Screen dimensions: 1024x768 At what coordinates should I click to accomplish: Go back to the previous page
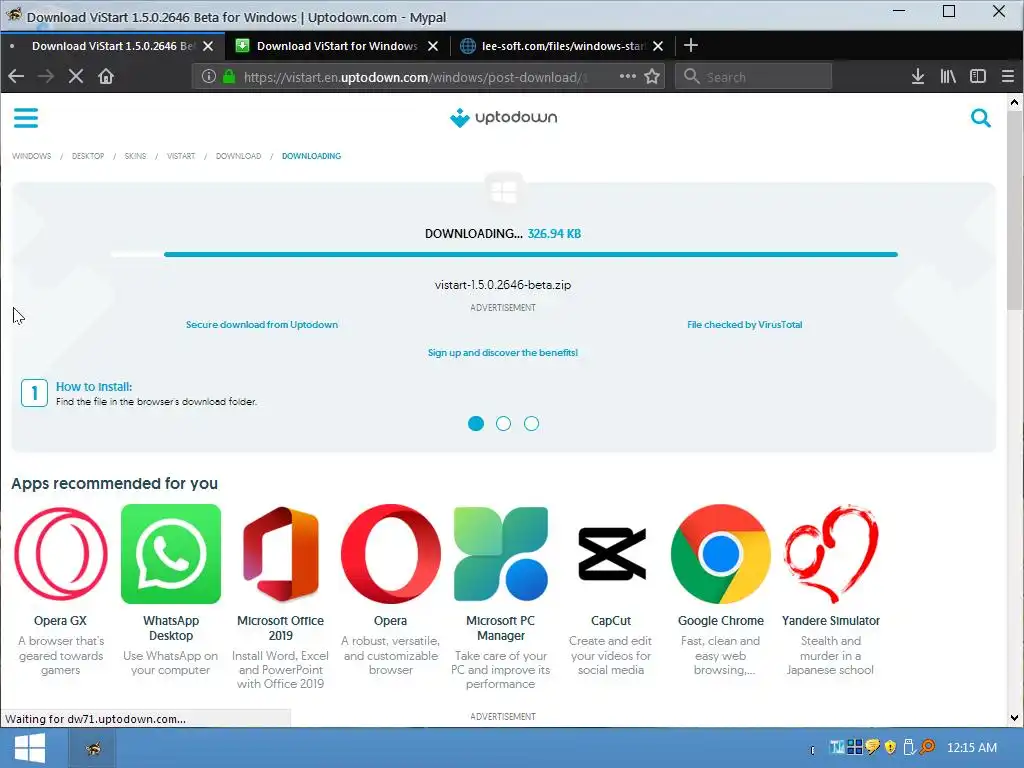[16, 76]
